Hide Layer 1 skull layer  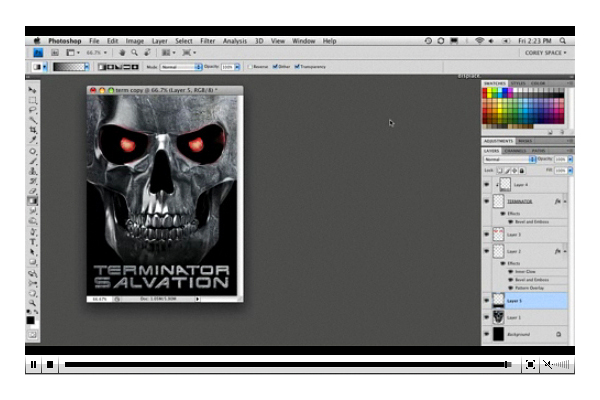(487, 317)
